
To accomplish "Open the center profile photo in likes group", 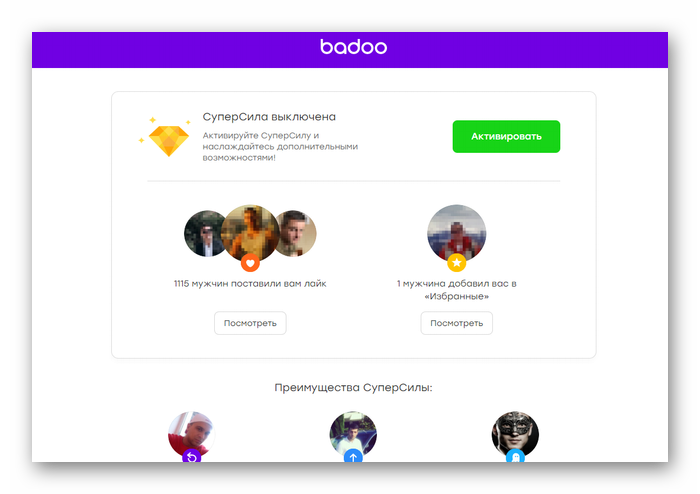I will [250, 233].
